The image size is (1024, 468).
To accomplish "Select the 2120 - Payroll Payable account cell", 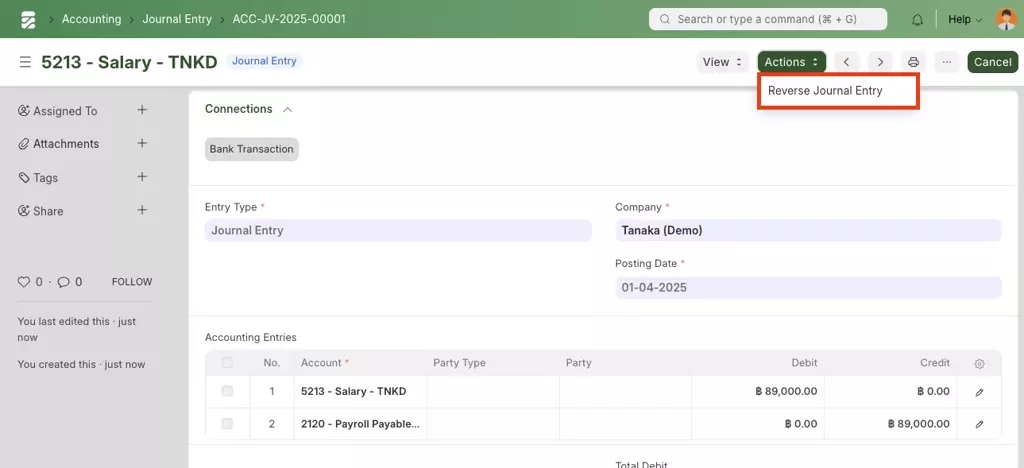I will point(360,424).
